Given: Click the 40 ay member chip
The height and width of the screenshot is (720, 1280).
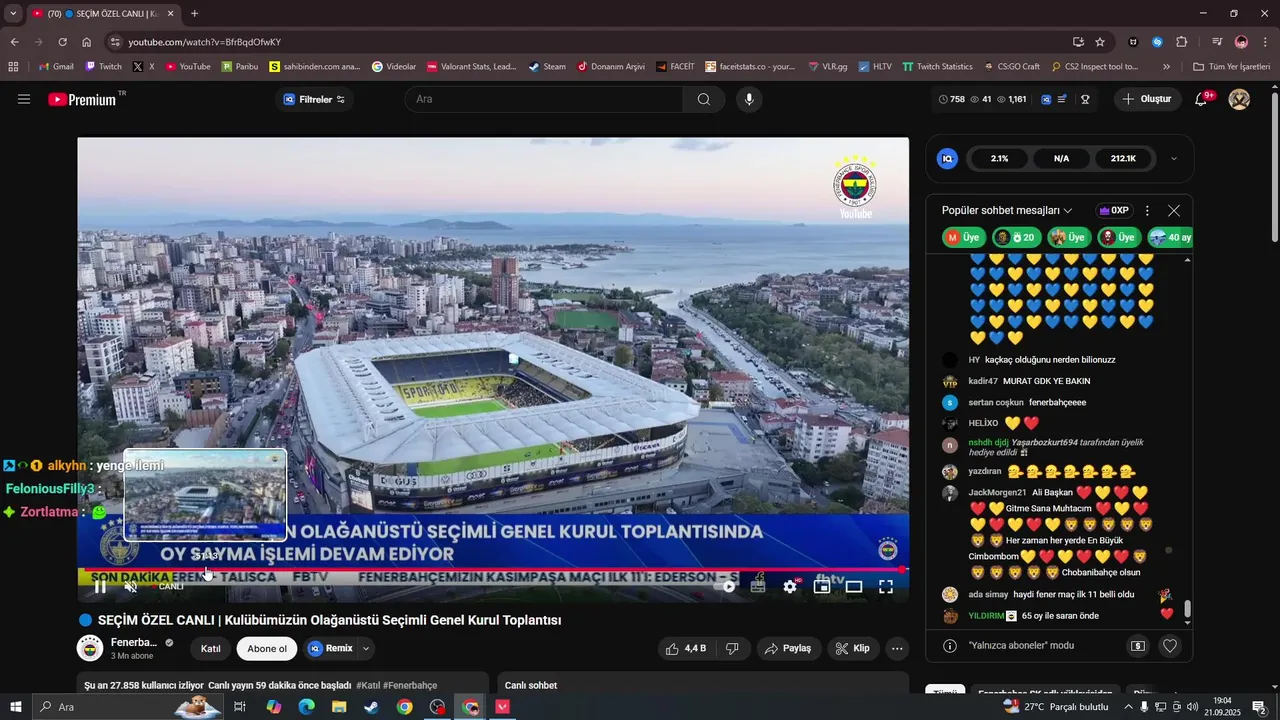Looking at the screenshot, I should click(x=1170, y=237).
